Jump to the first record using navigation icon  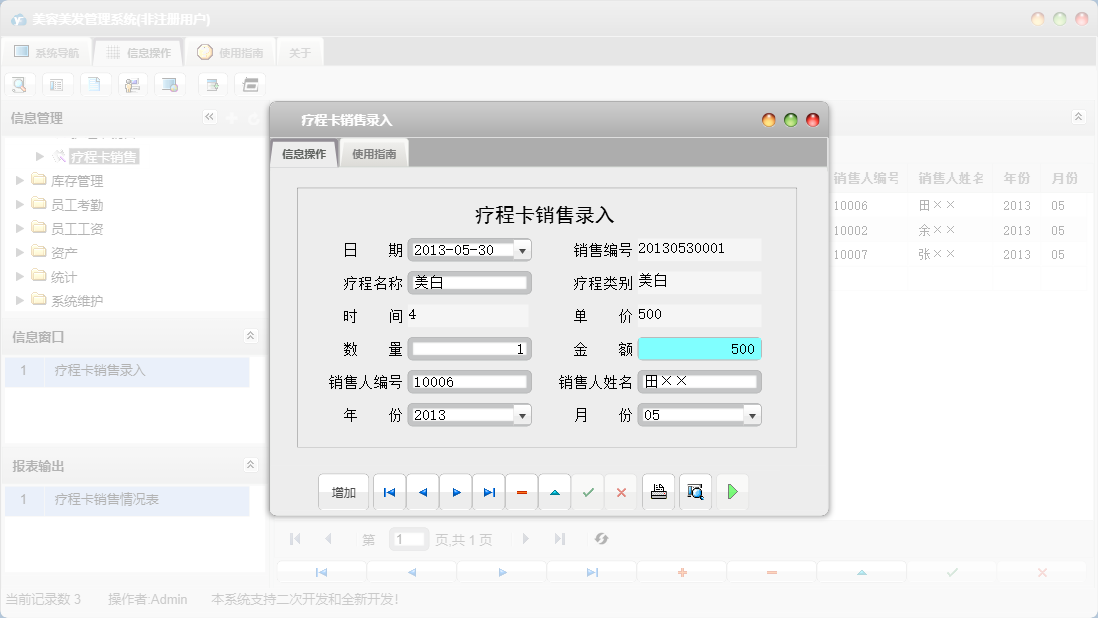pyautogui.click(x=389, y=491)
